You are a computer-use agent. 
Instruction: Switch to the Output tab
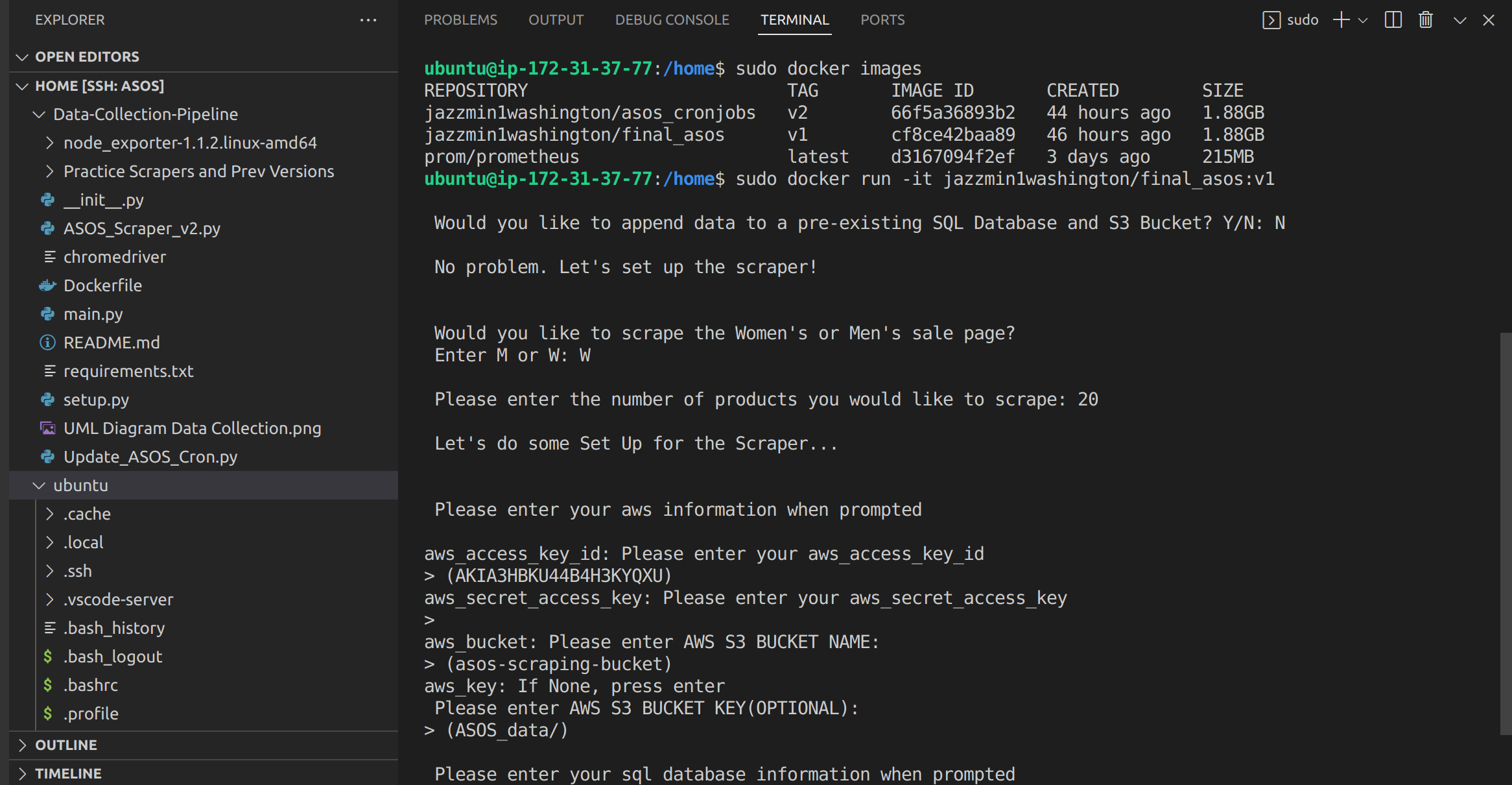pos(556,20)
